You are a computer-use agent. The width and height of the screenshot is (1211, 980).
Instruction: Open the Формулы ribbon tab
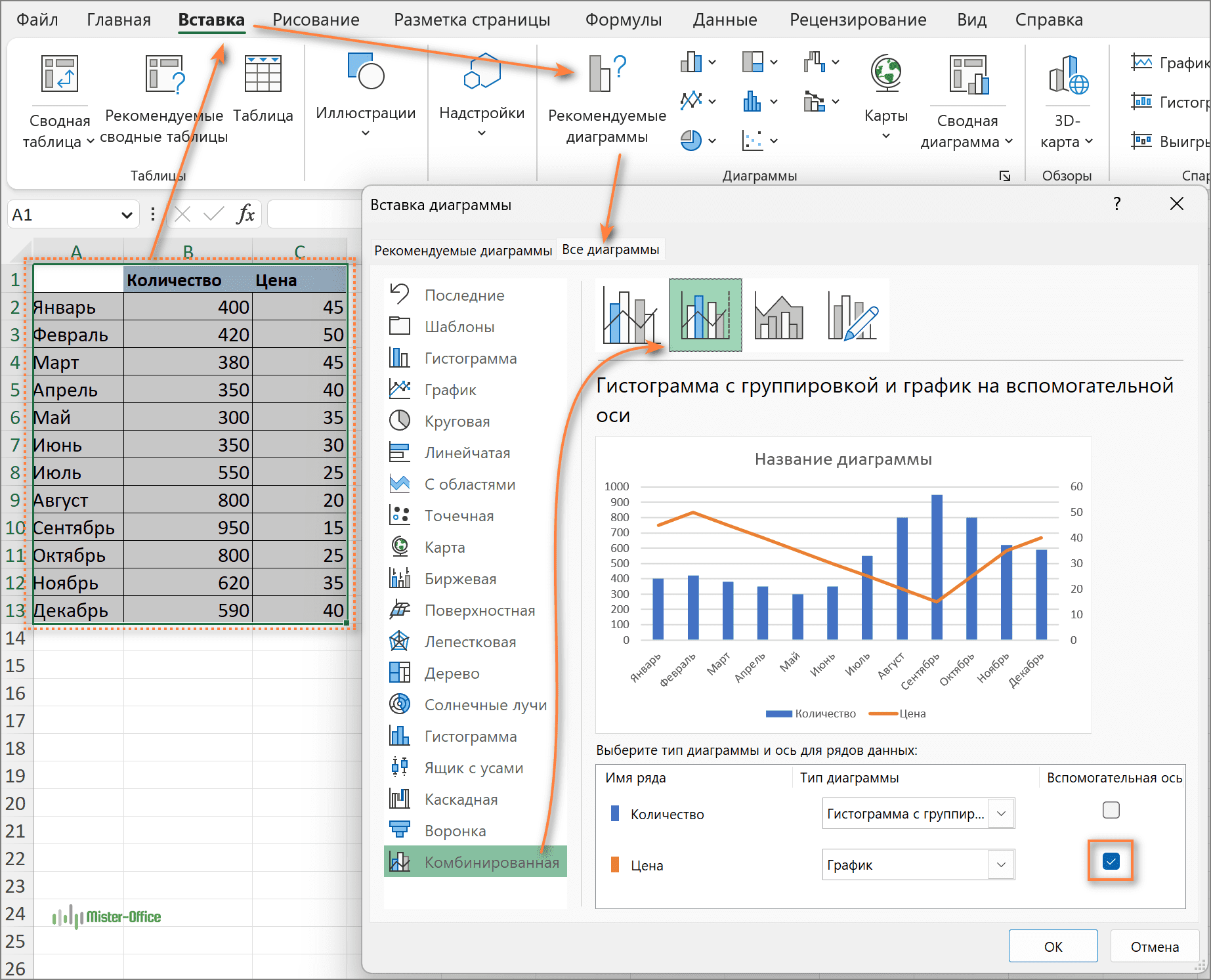pos(623,20)
